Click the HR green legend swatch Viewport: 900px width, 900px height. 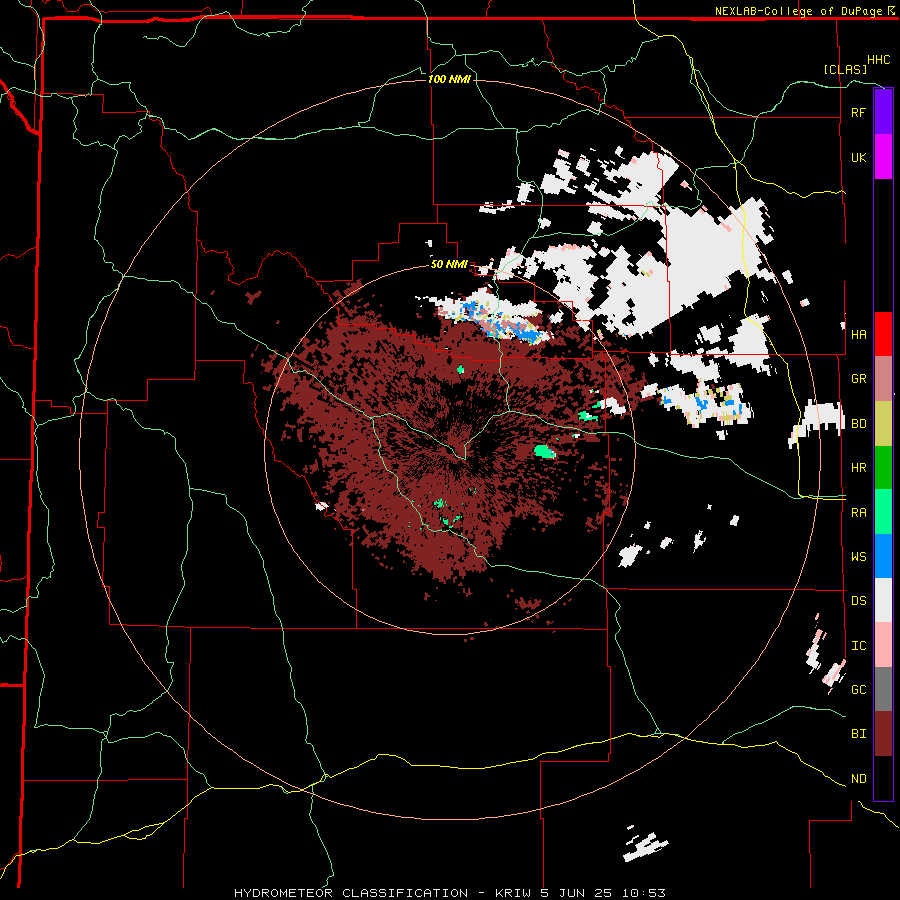[883, 468]
